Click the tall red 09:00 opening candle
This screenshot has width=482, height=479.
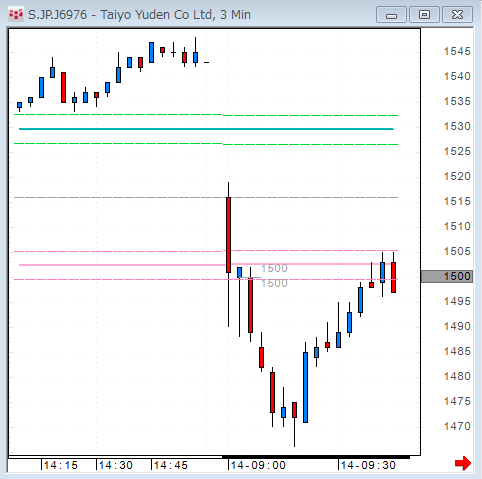coord(228,235)
